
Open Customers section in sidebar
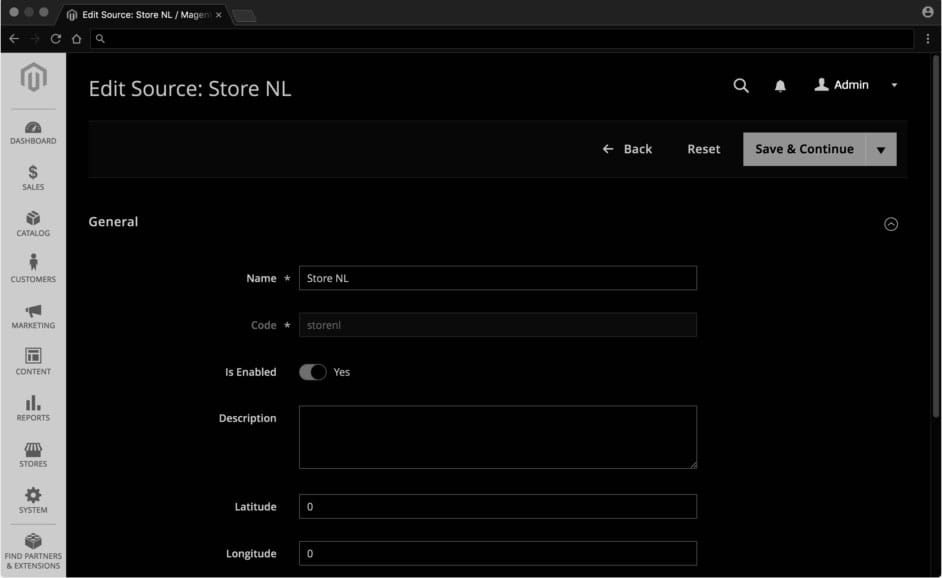(33, 269)
